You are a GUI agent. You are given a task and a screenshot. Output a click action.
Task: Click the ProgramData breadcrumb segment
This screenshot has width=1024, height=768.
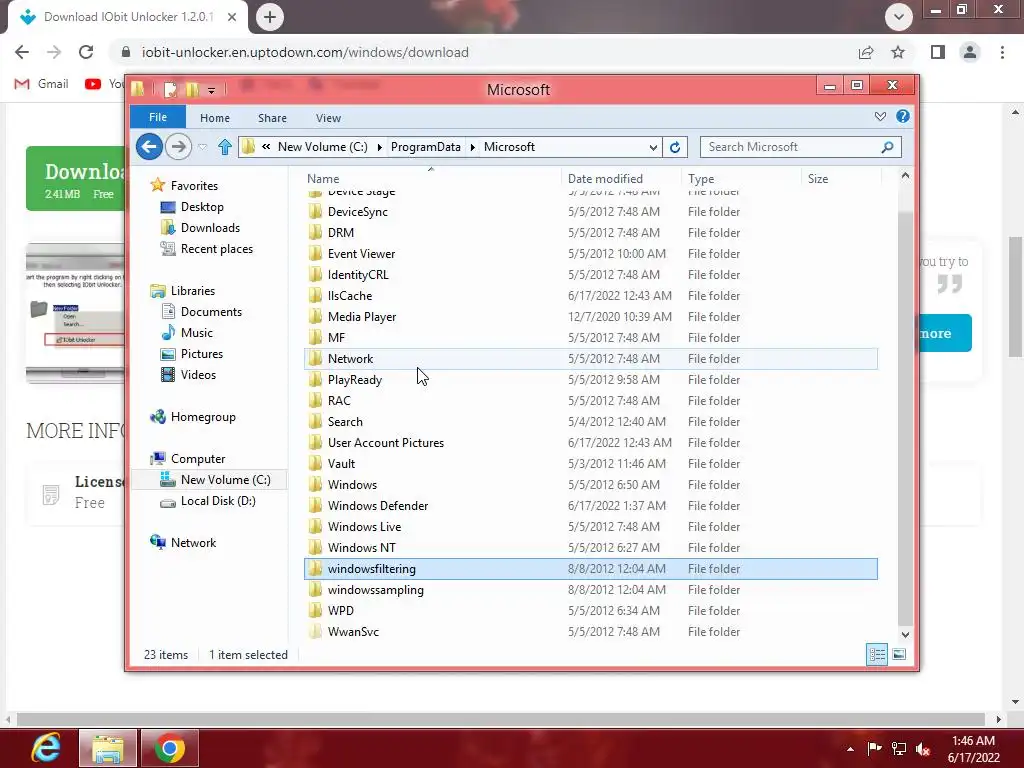click(x=425, y=147)
